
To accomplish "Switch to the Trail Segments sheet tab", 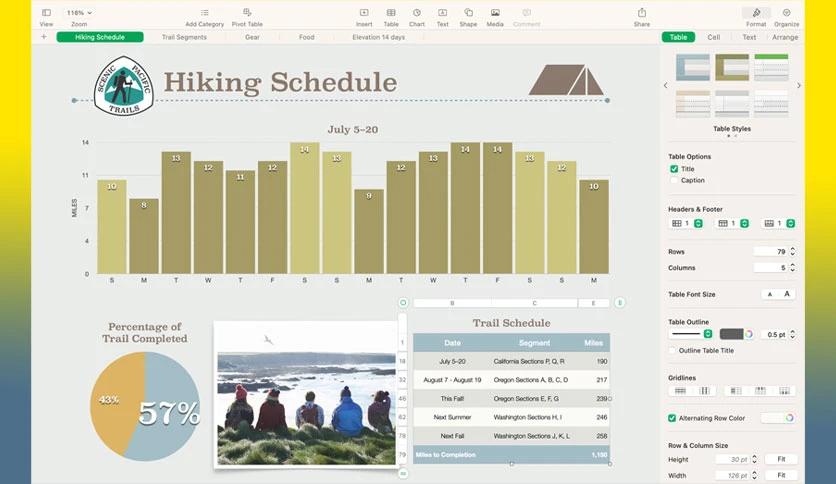I will click(x=184, y=37).
